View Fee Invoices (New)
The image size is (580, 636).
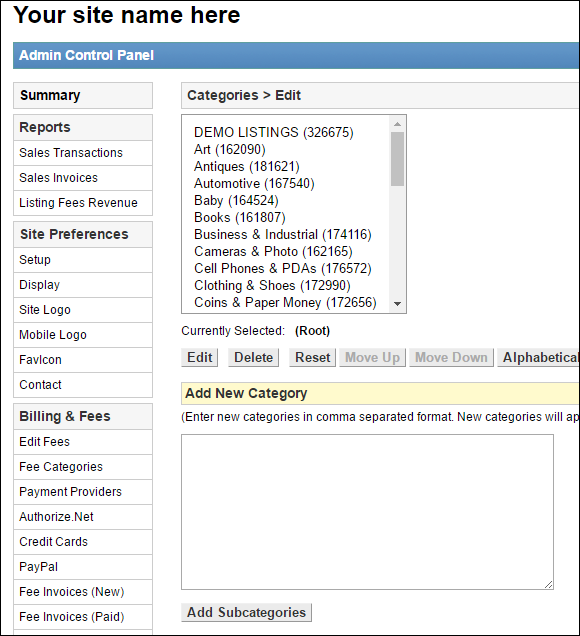[x=83, y=592]
